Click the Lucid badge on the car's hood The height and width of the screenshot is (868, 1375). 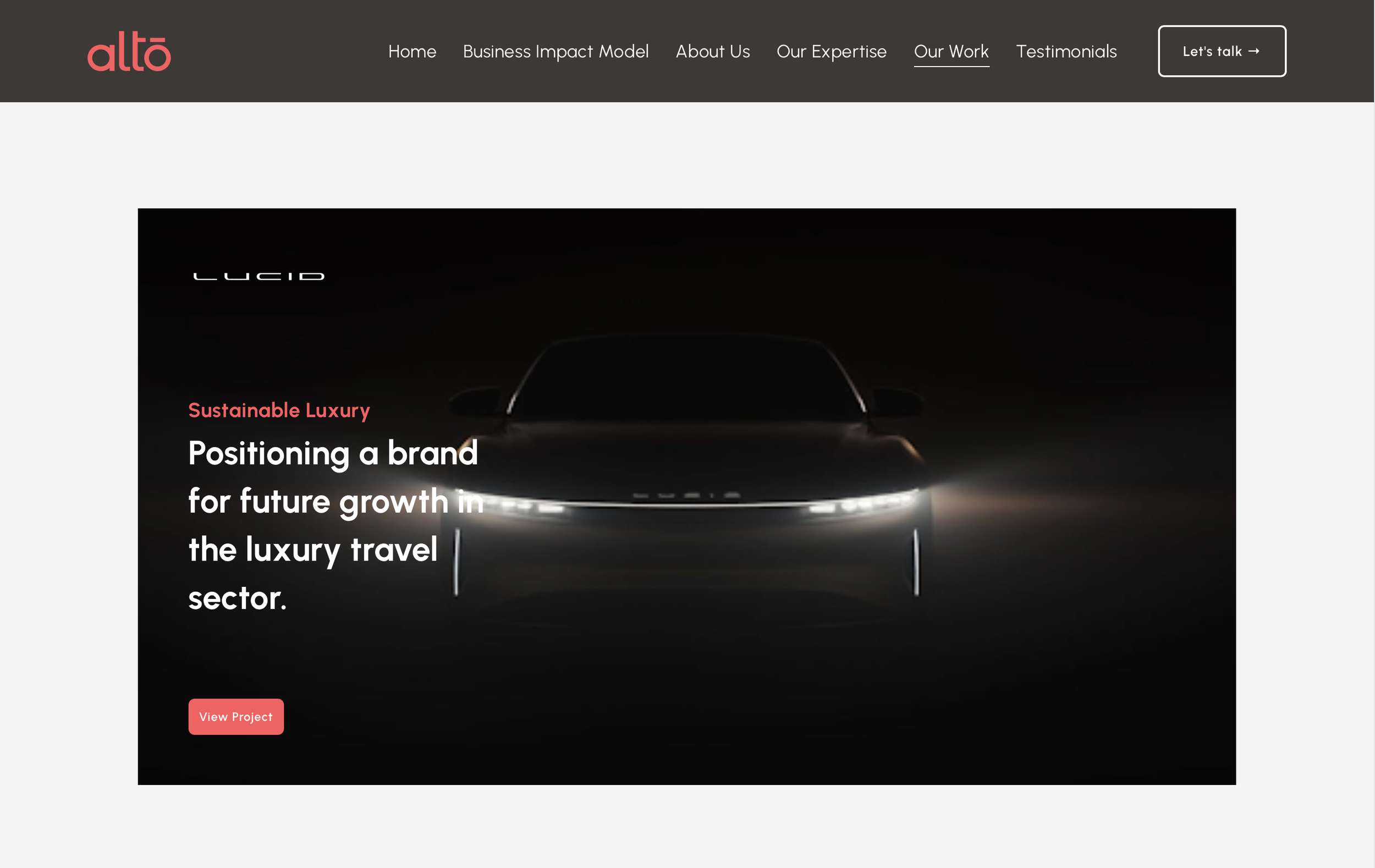[686, 495]
